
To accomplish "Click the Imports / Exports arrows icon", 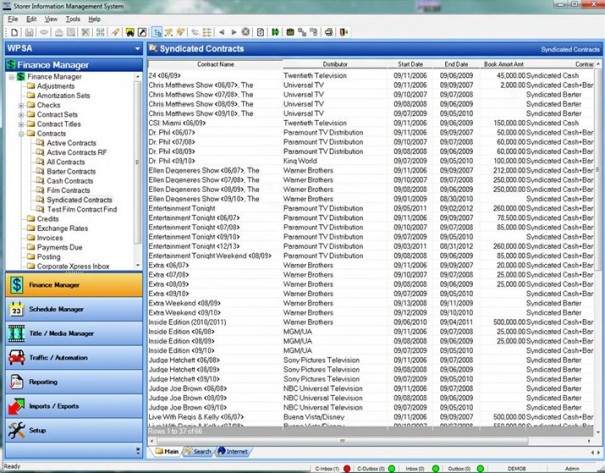I will [16, 406].
